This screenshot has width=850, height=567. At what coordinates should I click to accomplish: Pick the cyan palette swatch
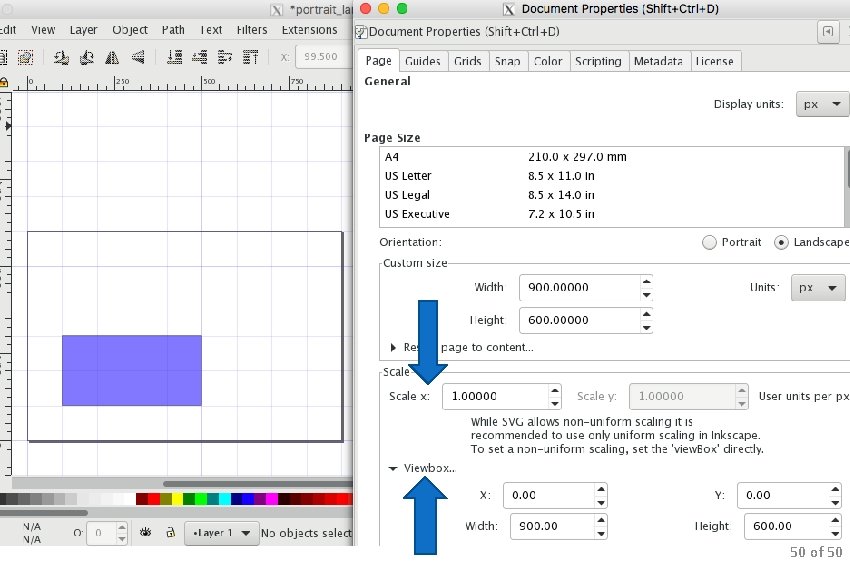coord(224,499)
